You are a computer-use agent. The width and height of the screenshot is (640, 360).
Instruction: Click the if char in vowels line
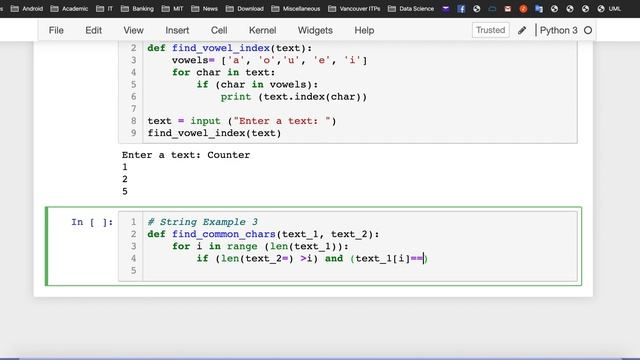pyautogui.click(x=257, y=84)
